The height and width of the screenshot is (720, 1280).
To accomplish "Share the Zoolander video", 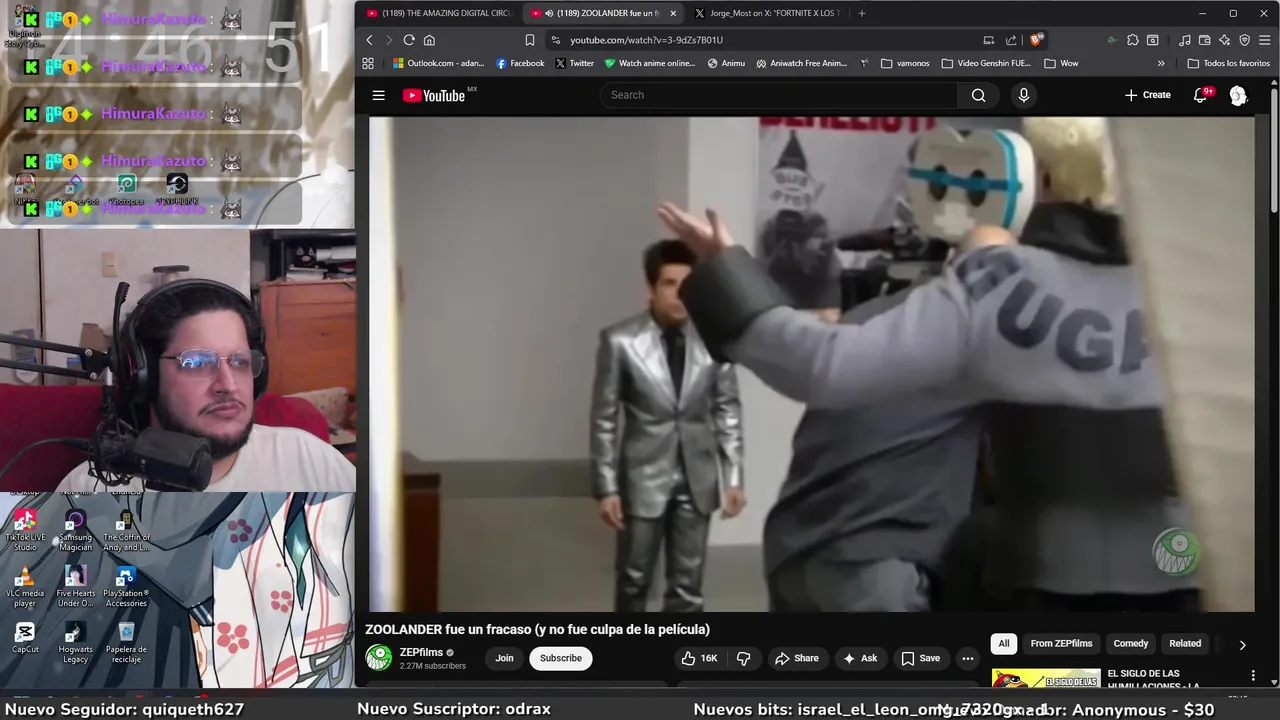I will tap(796, 658).
